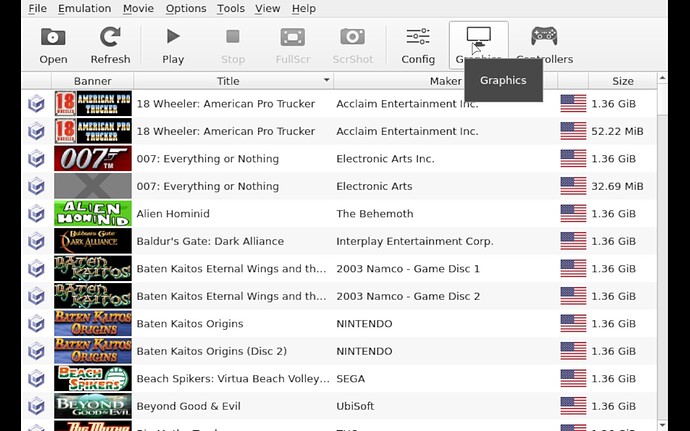Select the Dark Alliance banner image
This screenshot has height=431, width=690.
click(93, 241)
